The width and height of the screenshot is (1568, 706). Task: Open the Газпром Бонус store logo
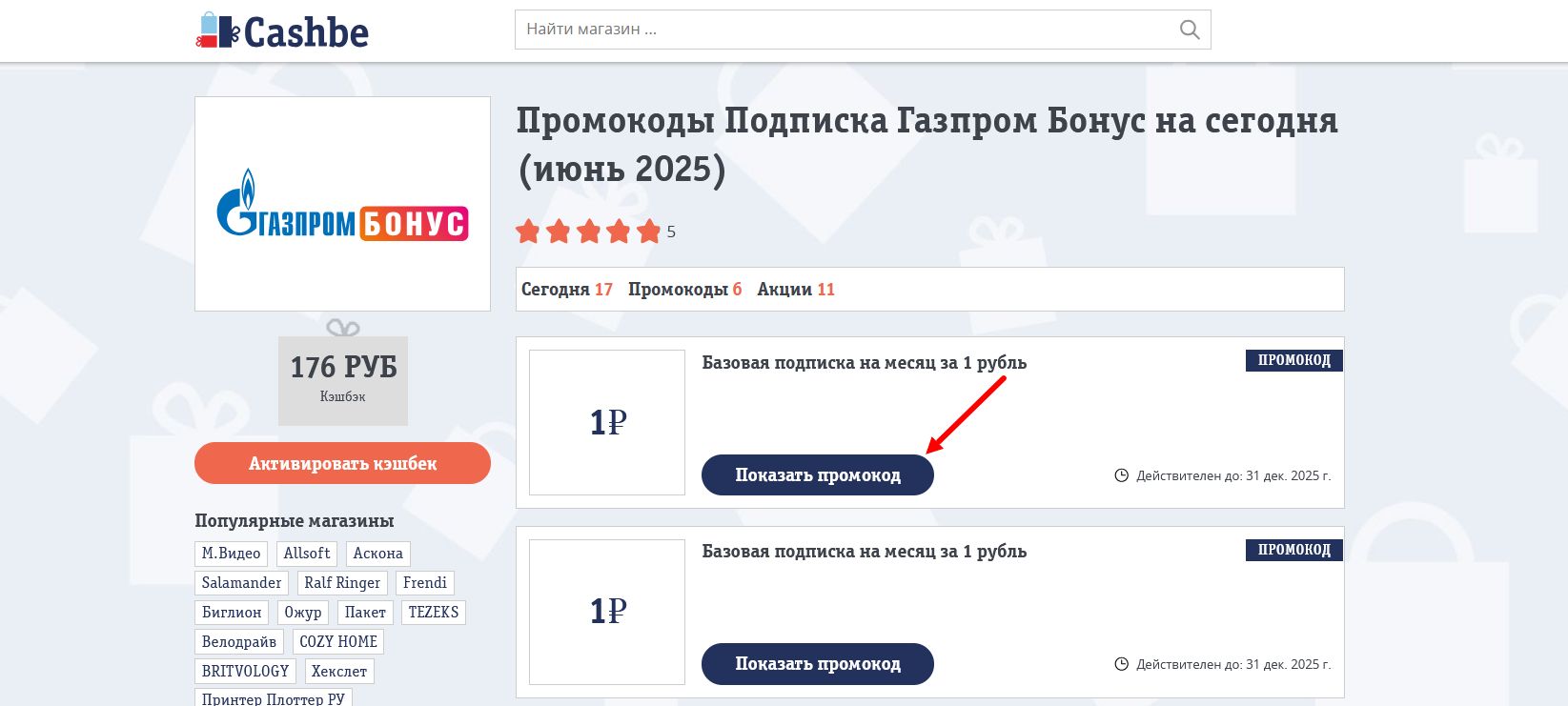(x=342, y=204)
